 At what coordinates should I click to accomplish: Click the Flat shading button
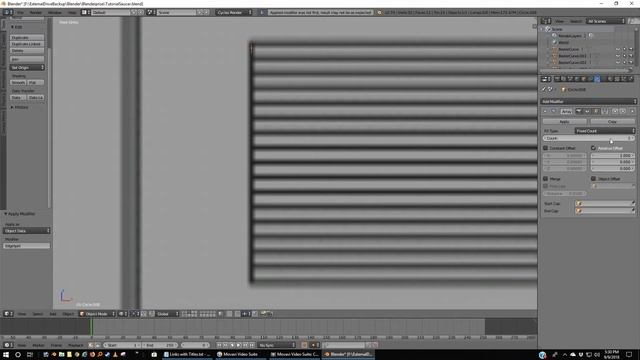[x=36, y=82]
